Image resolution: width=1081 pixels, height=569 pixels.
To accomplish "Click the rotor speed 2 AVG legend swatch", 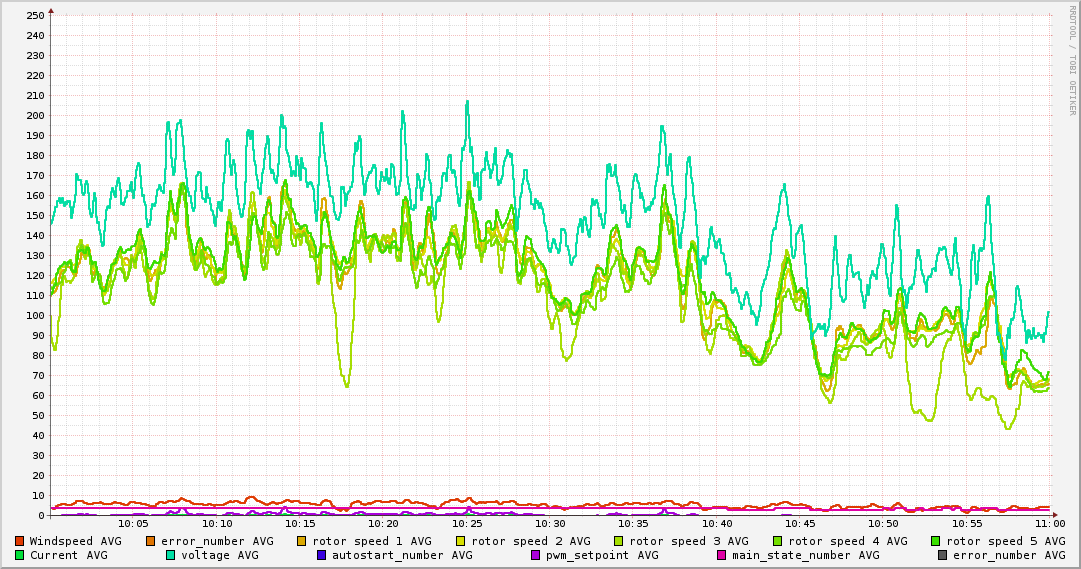I will coord(461,541).
